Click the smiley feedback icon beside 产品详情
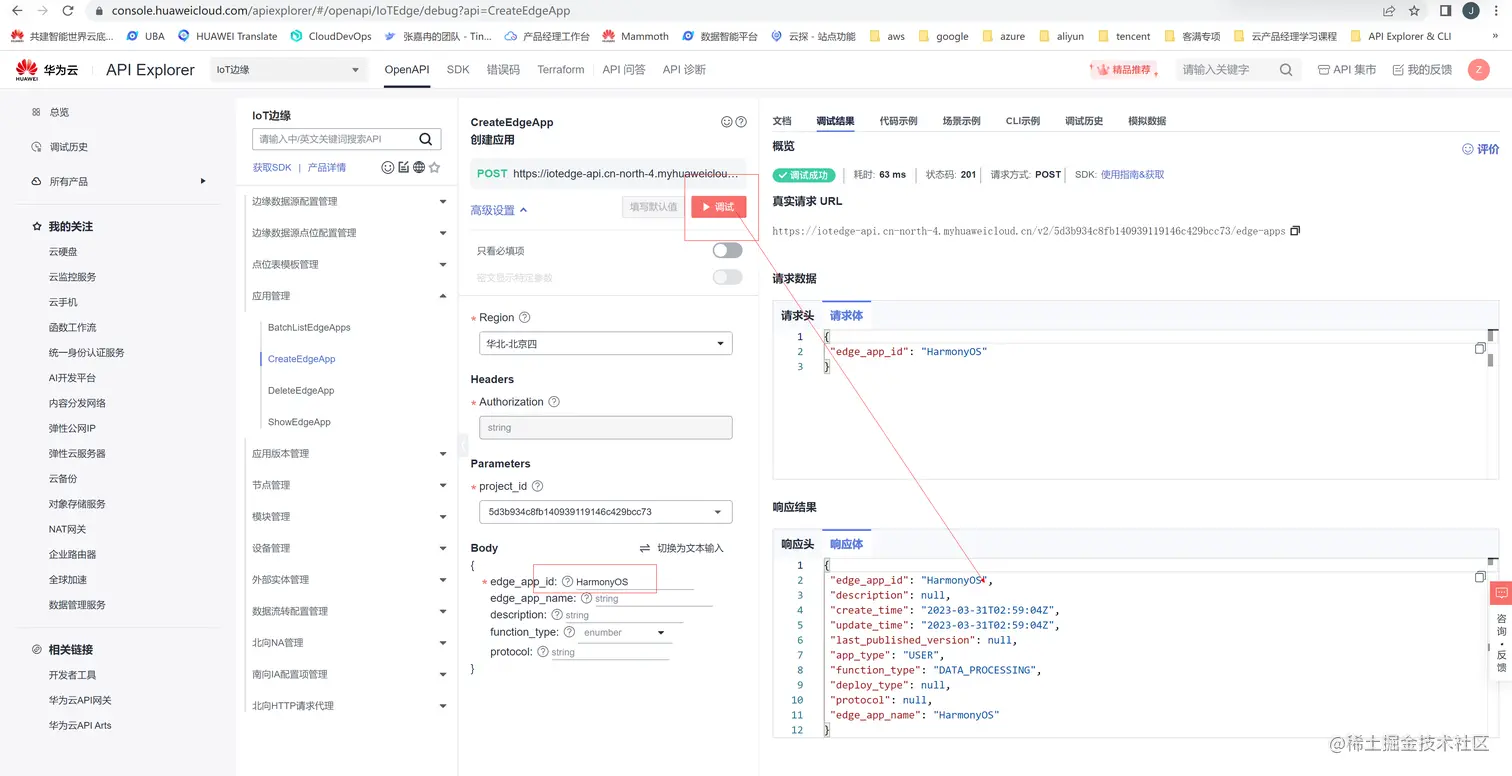Viewport: 1512px width, 776px height. click(388, 168)
